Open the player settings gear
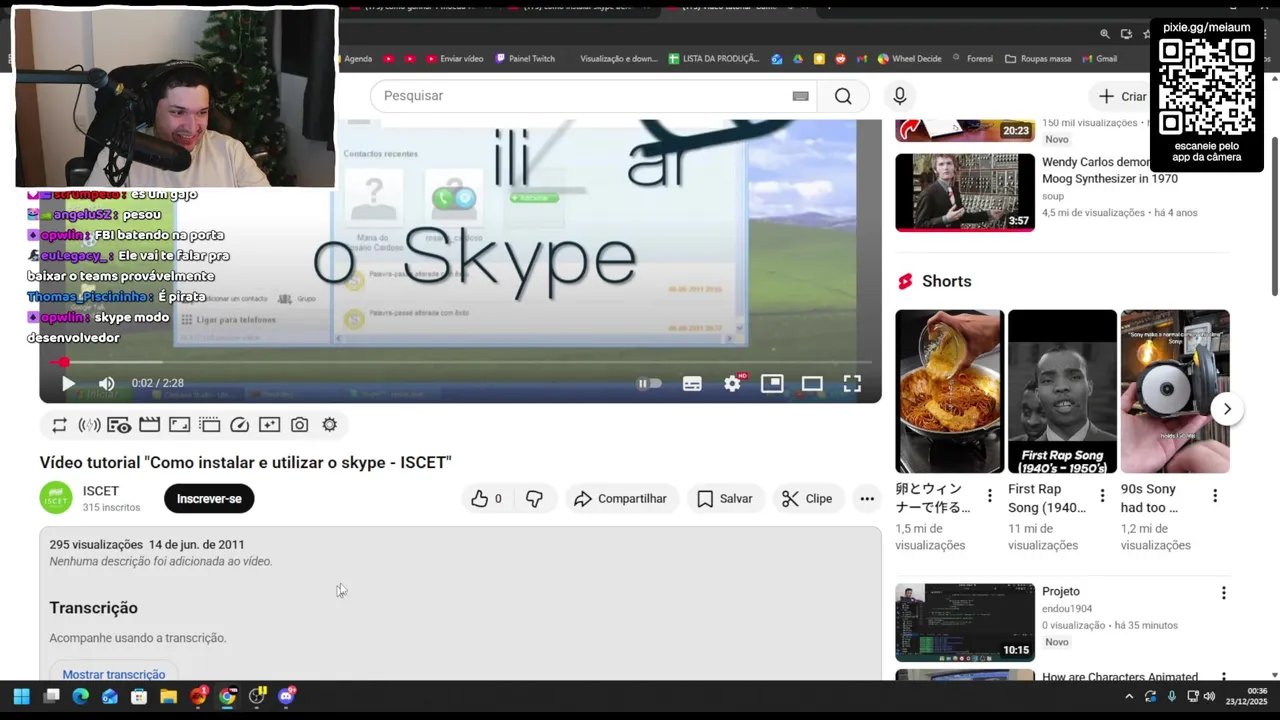 click(733, 383)
